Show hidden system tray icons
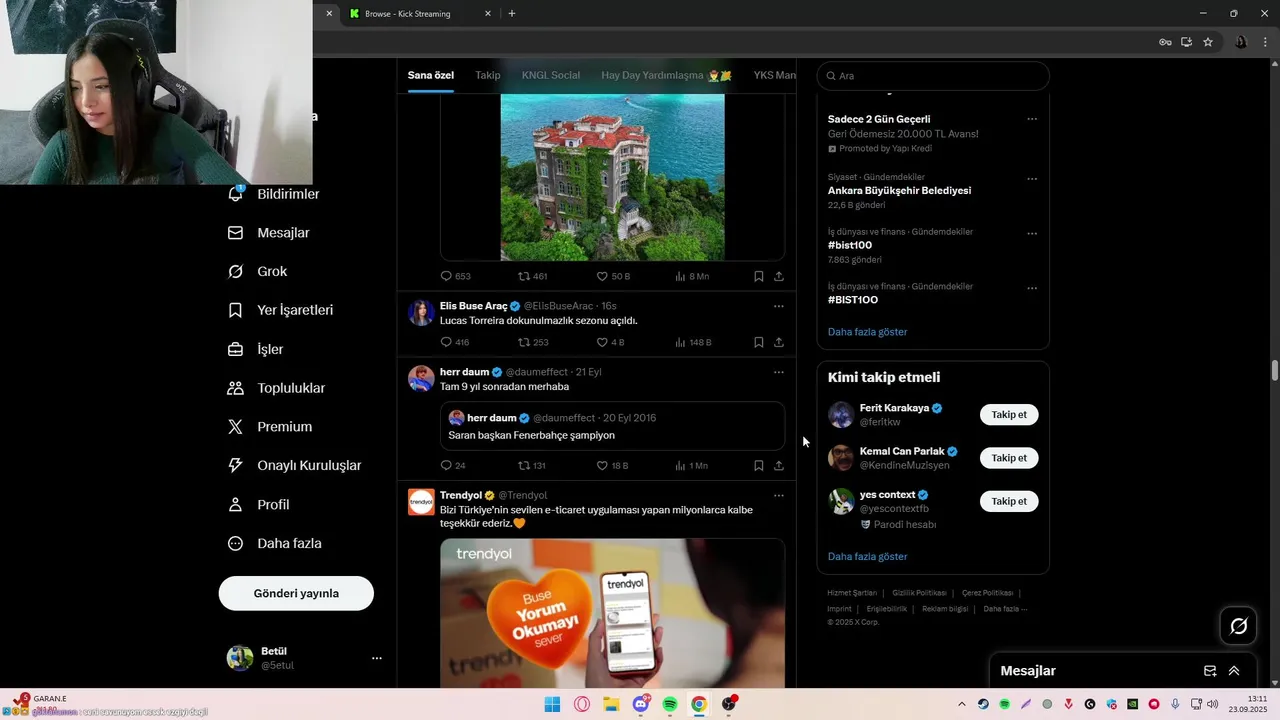Screen dimensions: 1280x720 pyautogui.click(x=962, y=704)
